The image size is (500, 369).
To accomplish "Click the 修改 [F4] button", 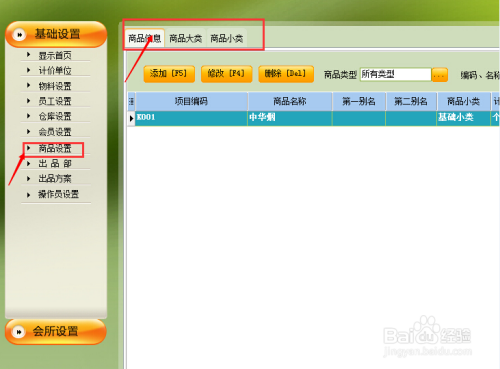I will click(x=226, y=74).
